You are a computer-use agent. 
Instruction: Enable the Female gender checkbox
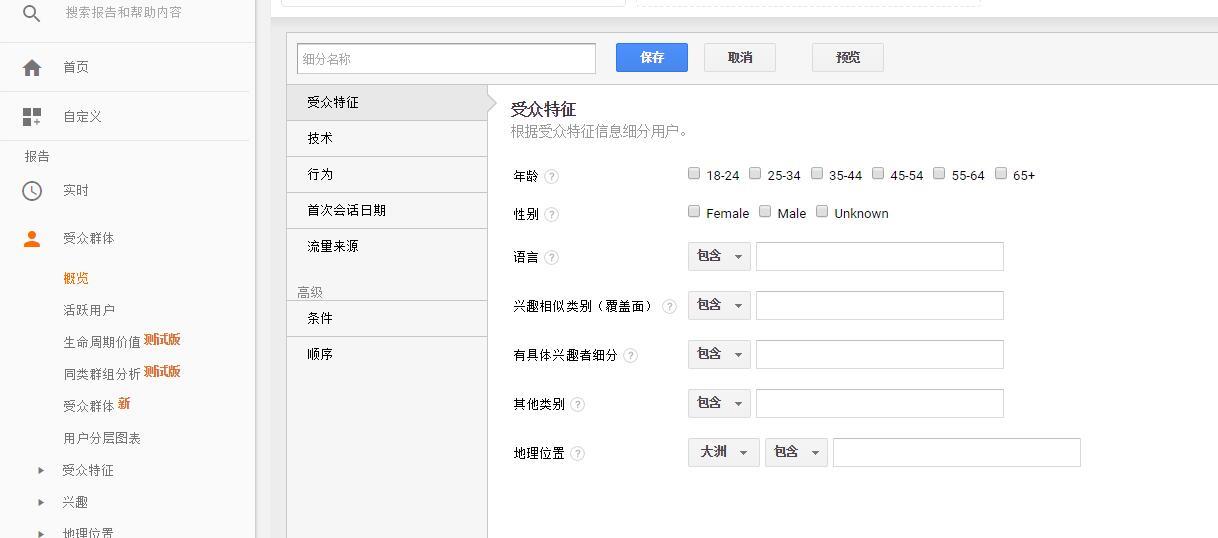(694, 211)
